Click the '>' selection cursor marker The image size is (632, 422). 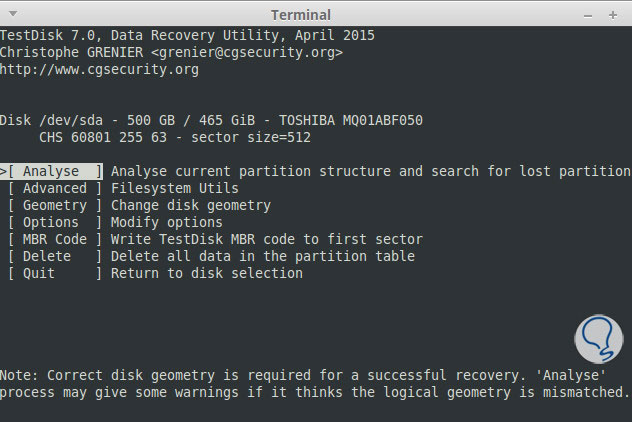coord(4,171)
